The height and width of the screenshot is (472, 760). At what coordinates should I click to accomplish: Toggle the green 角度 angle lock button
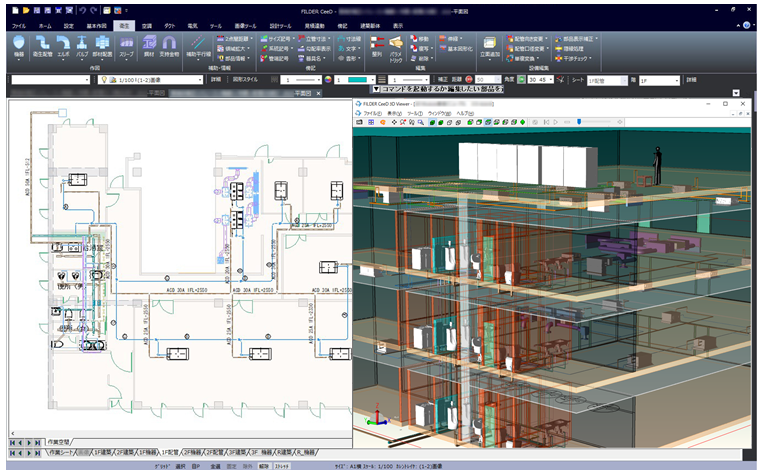coord(520,79)
